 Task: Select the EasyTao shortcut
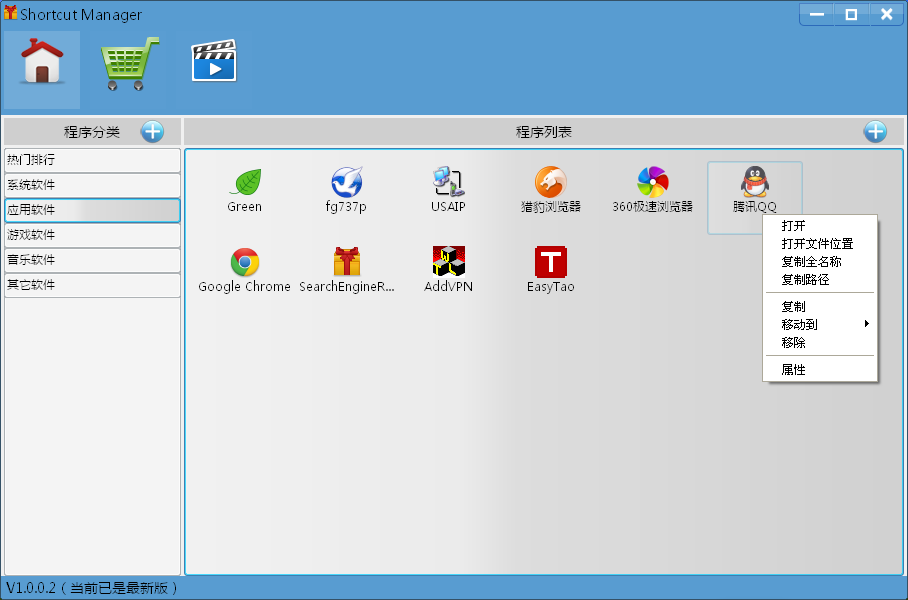(550, 270)
